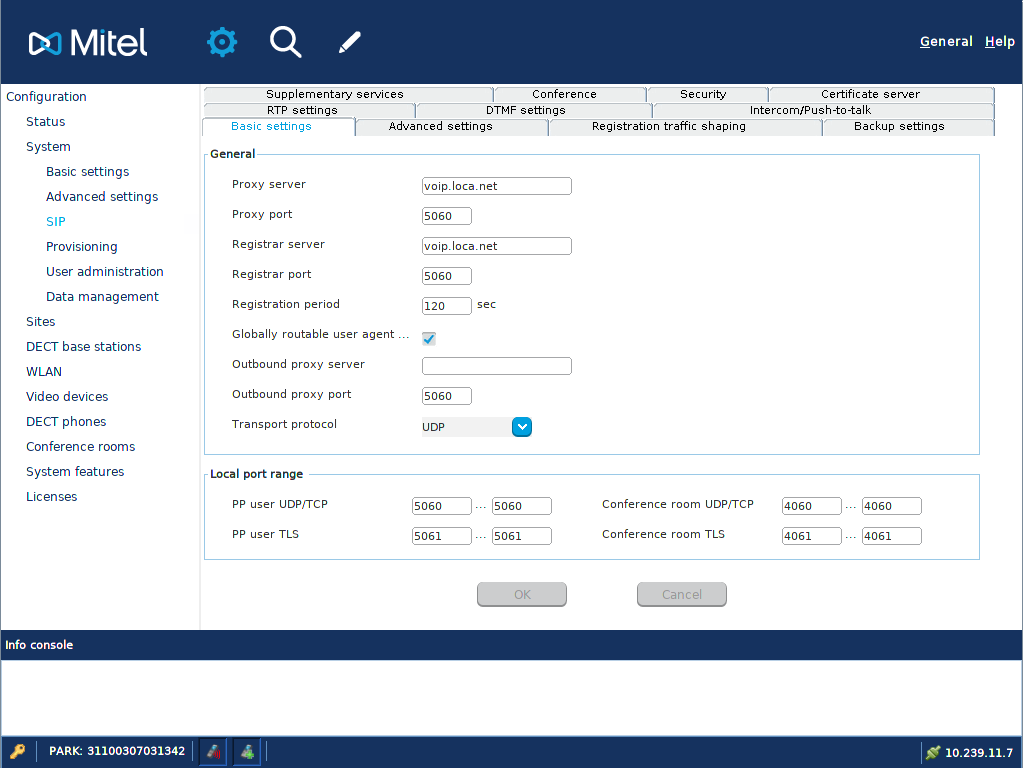Viewport: 1024px width, 768px height.
Task: Click the magnifying glass search icon
Action: [285, 42]
